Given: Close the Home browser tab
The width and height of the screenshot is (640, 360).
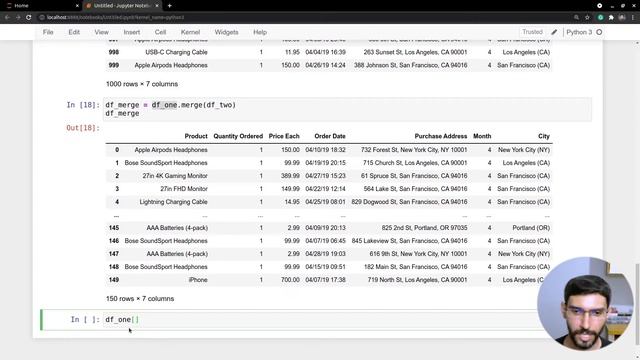Looking at the screenshot, I should click(77, 6).
